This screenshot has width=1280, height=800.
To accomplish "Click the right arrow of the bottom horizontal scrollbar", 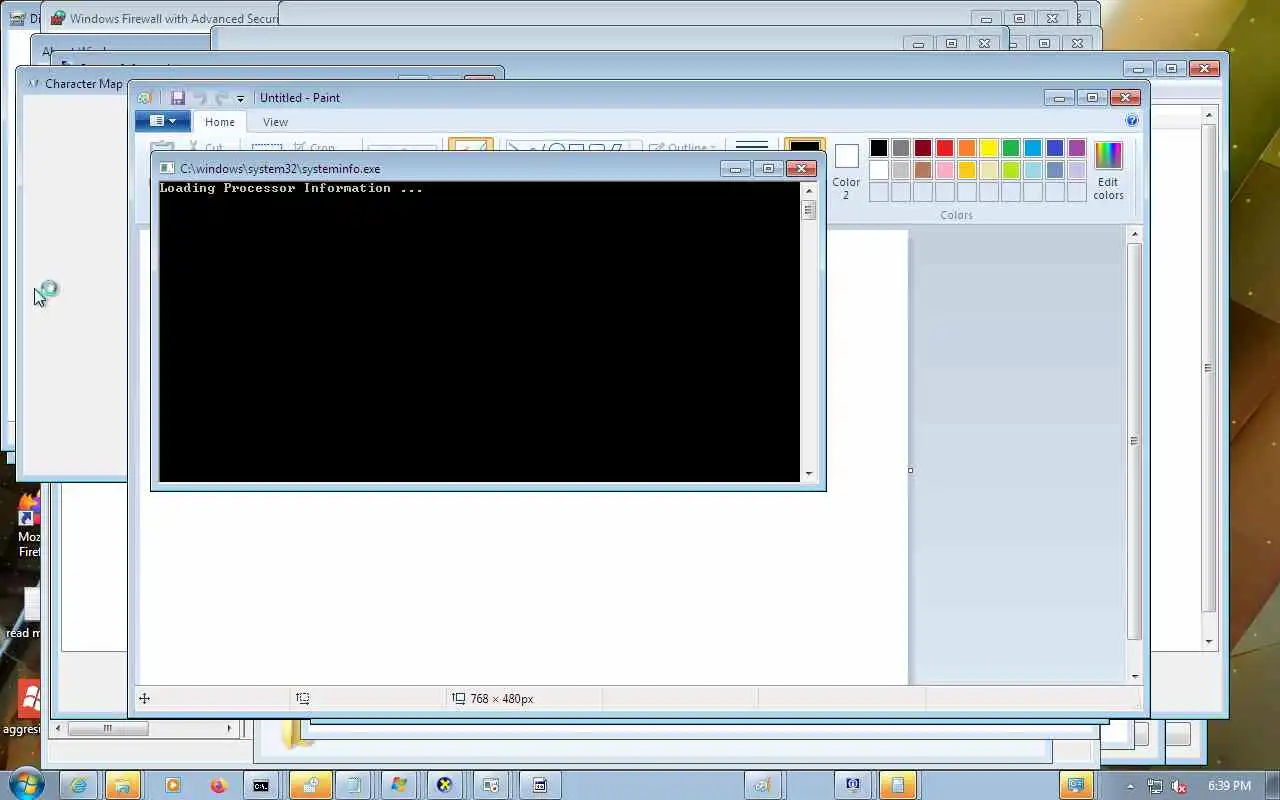I will point(229,728).
